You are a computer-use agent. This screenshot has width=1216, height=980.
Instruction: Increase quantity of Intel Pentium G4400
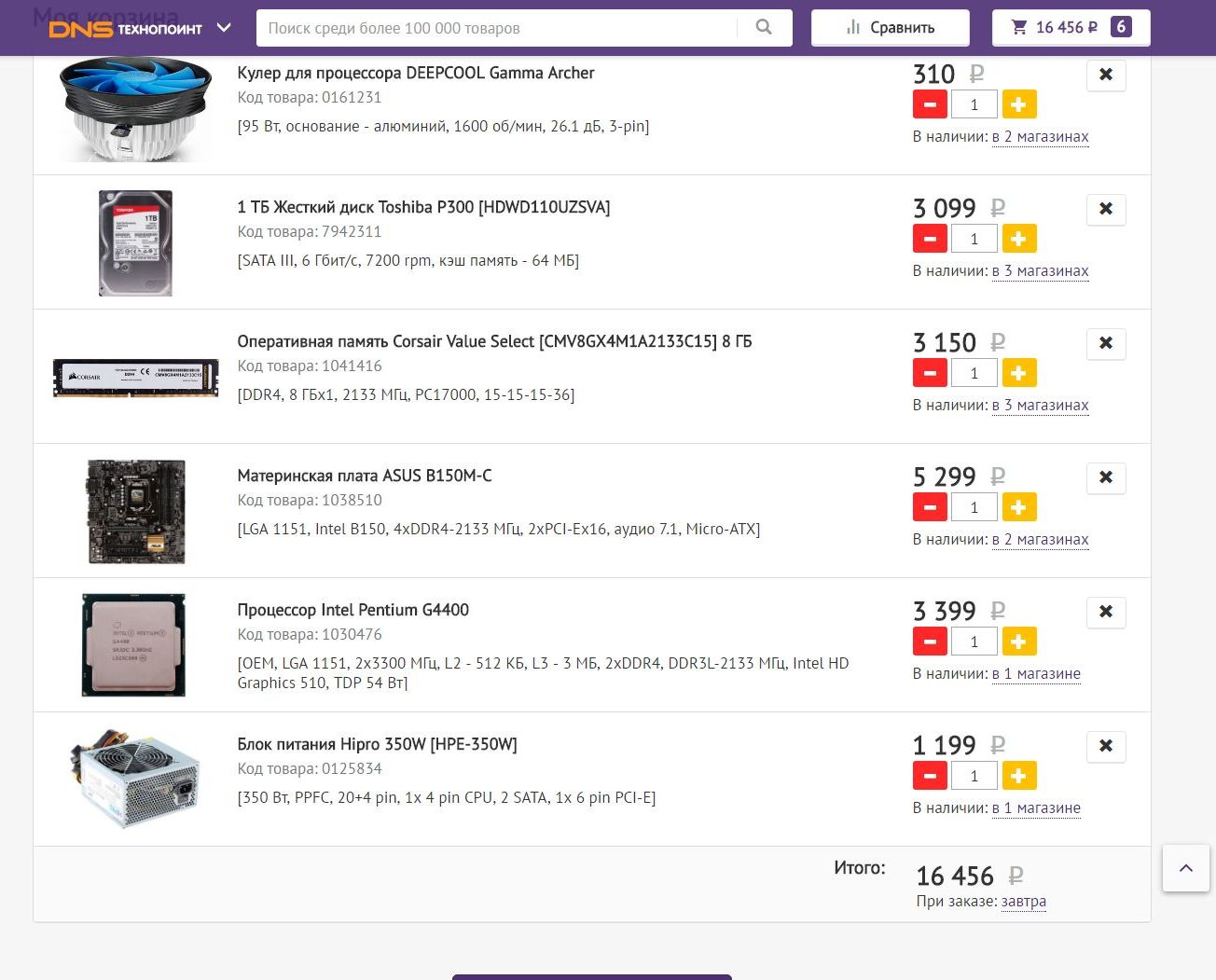pos(1019,642)
